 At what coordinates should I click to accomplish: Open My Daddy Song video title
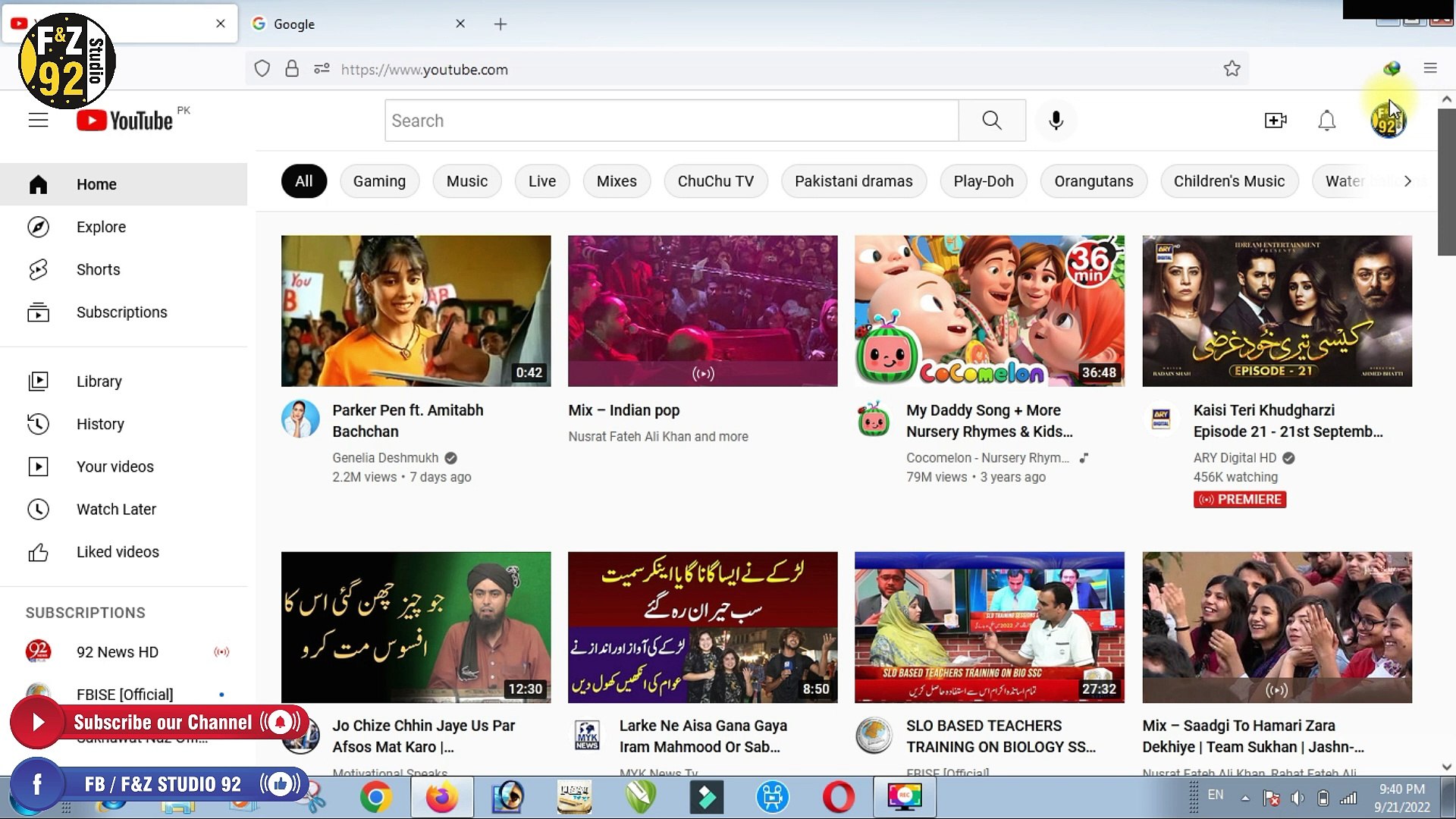[989, 421]
